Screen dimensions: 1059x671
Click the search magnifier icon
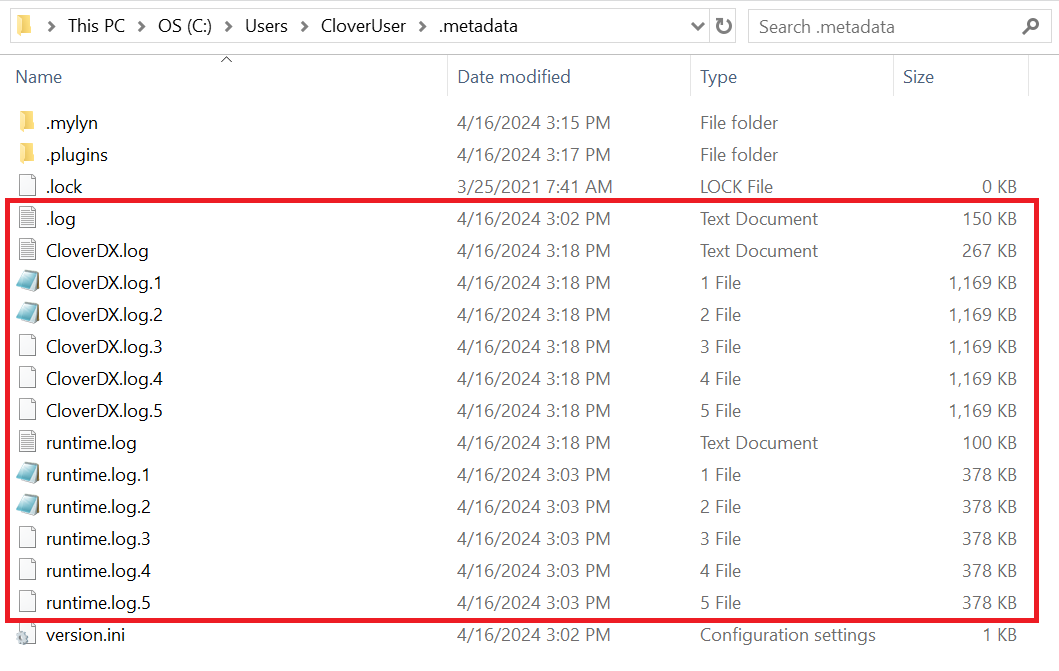tap(1030, 27)
